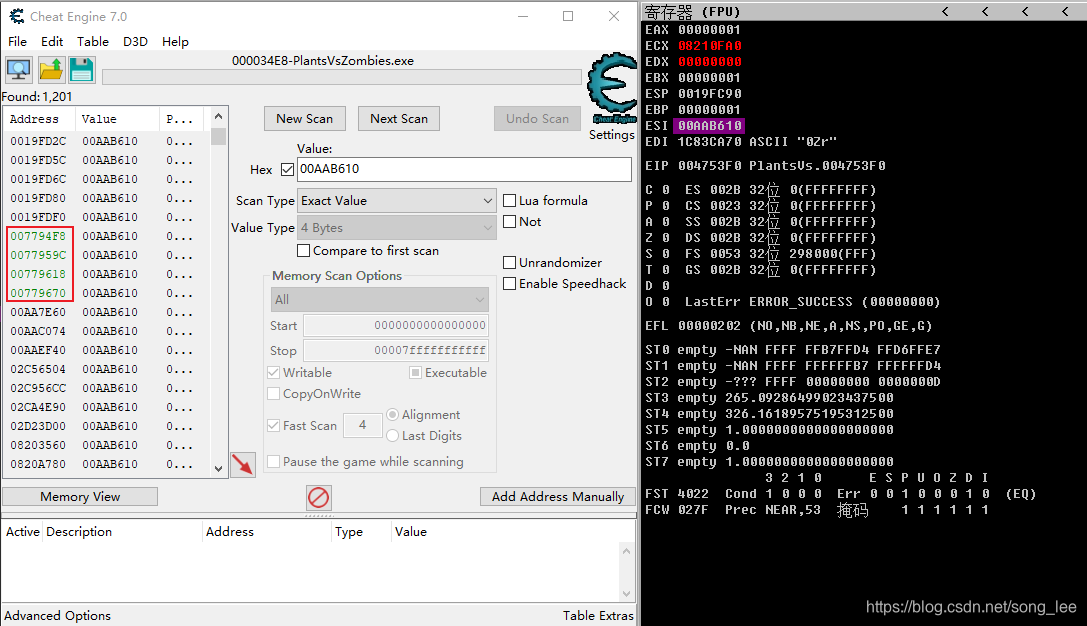Click the Stop address field
This screenshot has width=1087, height=626.
tap(396, 350)
